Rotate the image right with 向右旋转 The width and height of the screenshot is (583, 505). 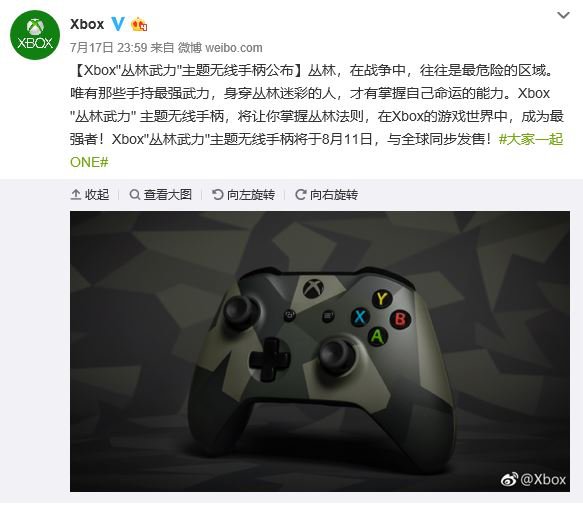click(326, 194)
